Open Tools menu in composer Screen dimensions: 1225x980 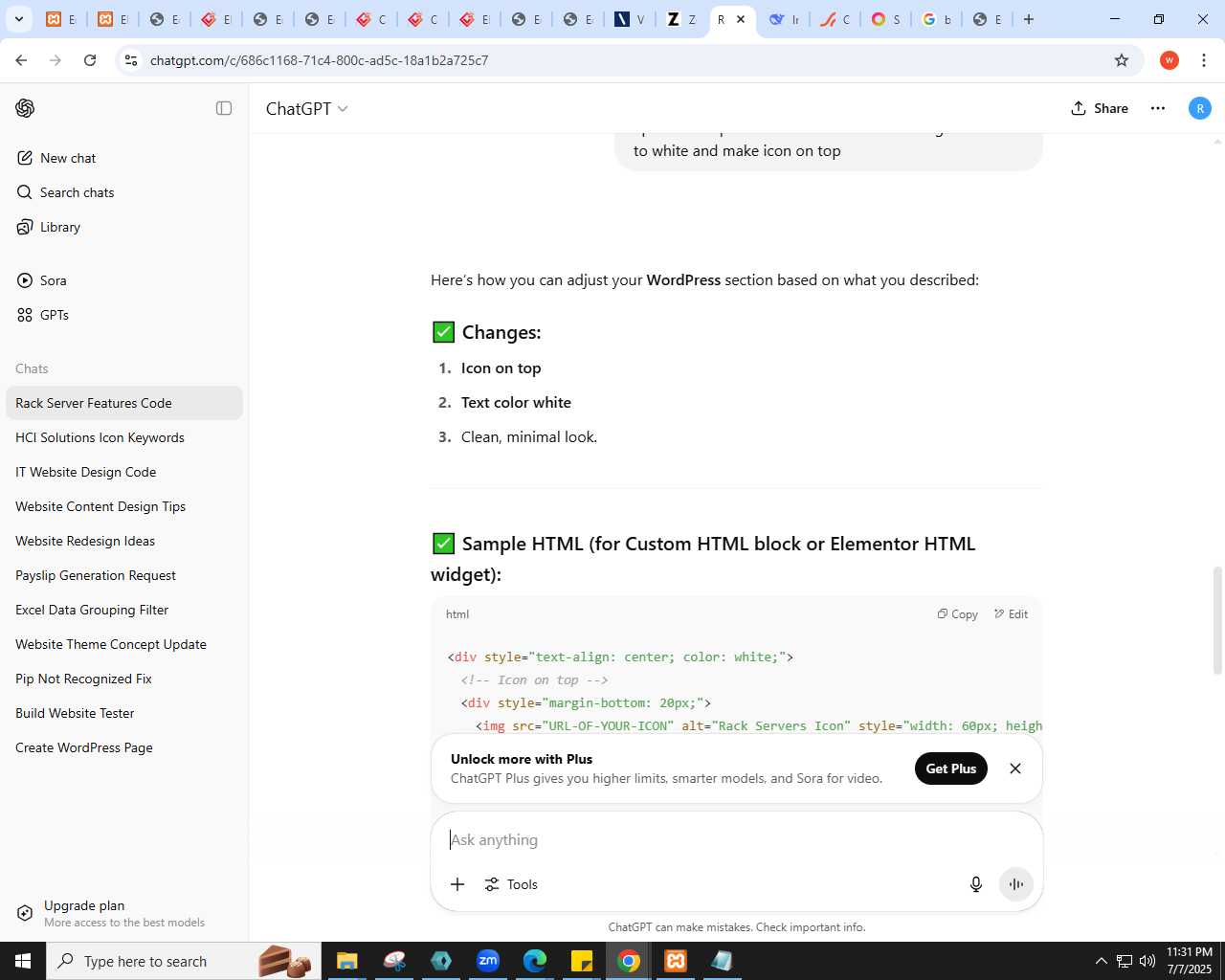click(511, 884)
